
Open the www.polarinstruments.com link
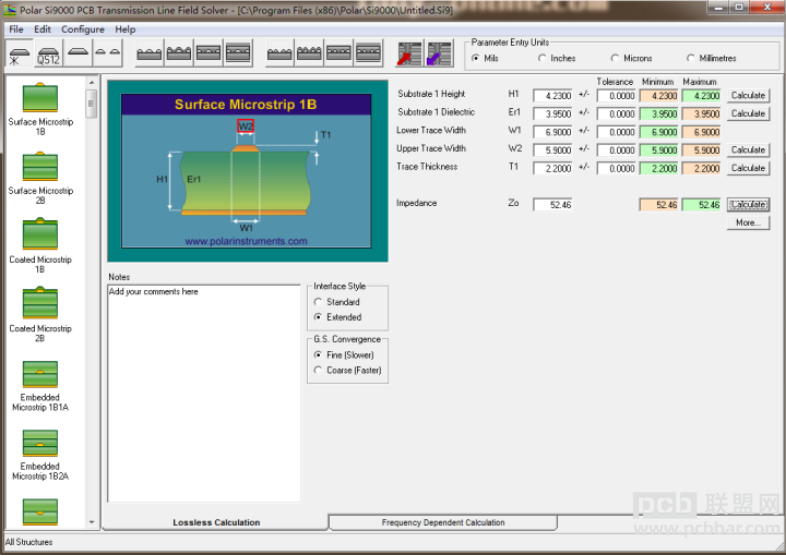click(x=246, y=241)
